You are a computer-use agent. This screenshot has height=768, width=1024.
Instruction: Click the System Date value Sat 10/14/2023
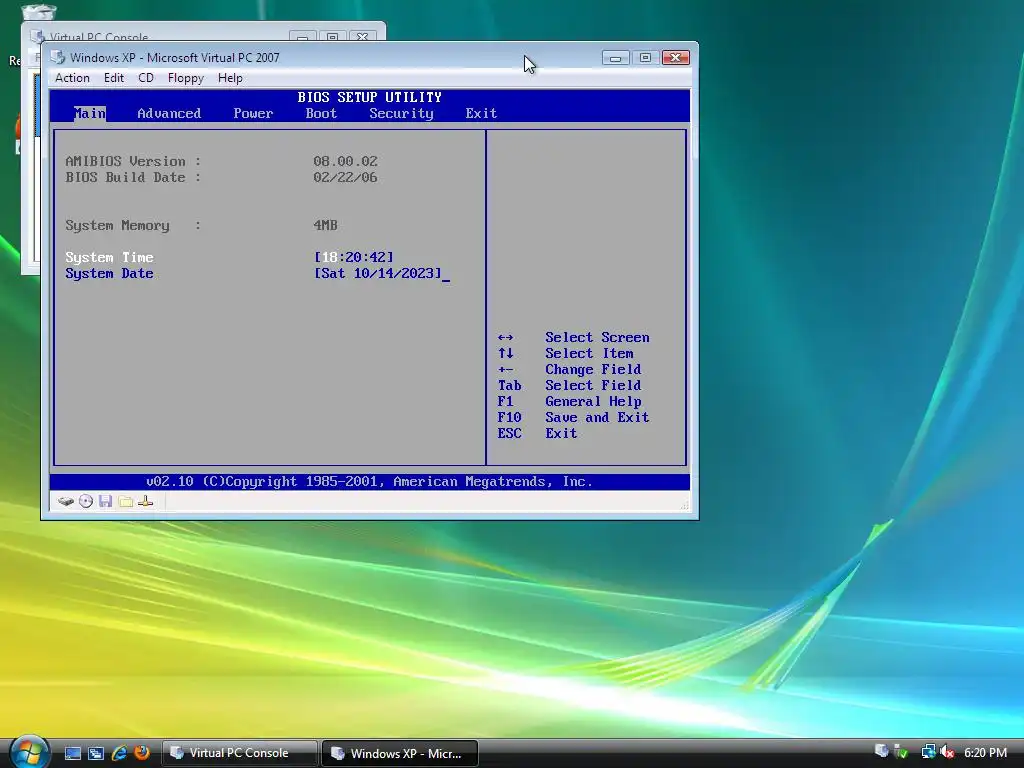click(x=378, y=274)
